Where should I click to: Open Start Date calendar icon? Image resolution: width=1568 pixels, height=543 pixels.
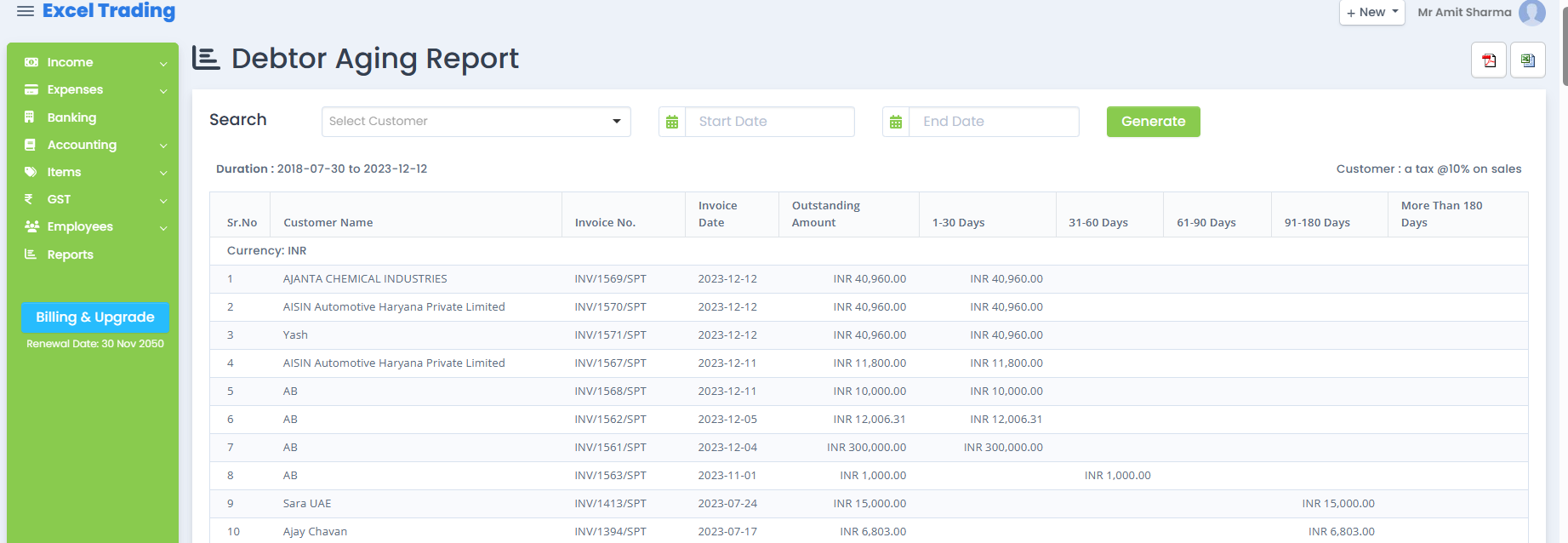[672, 122]
